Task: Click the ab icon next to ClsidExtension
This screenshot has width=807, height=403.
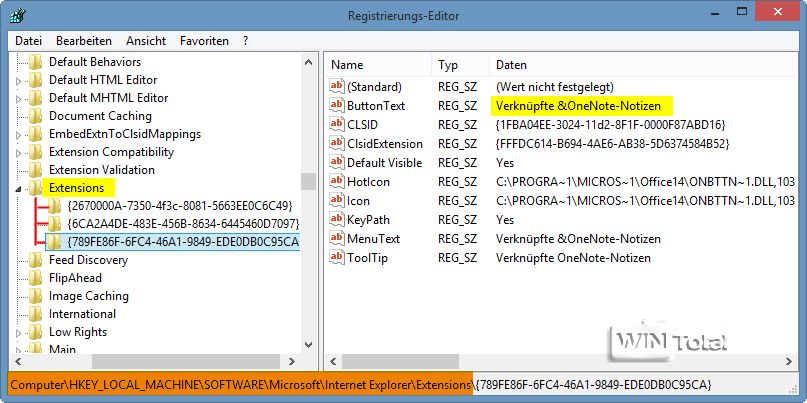Action: click(337, 144)
